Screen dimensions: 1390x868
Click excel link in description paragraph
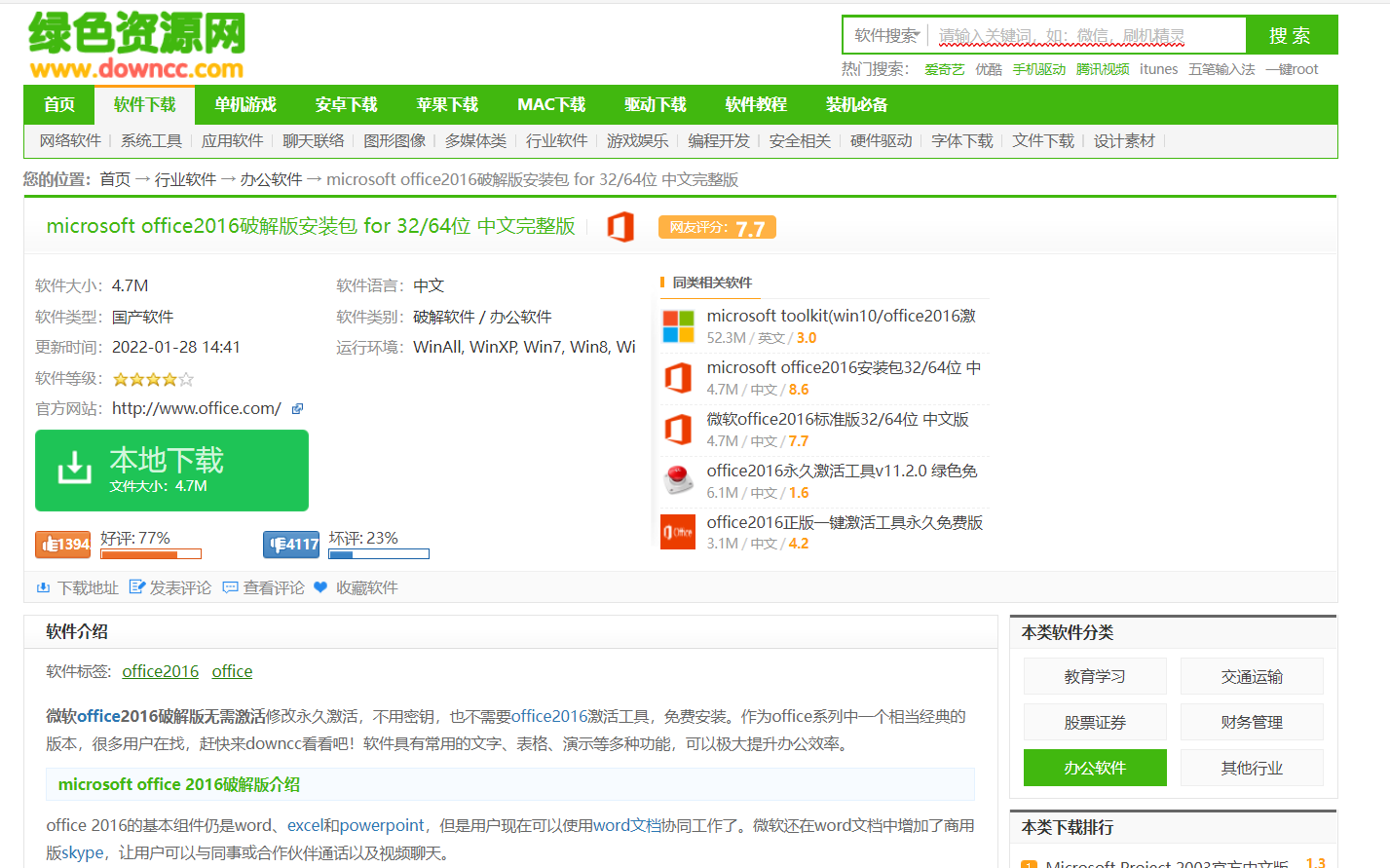[x=305, y=825]
